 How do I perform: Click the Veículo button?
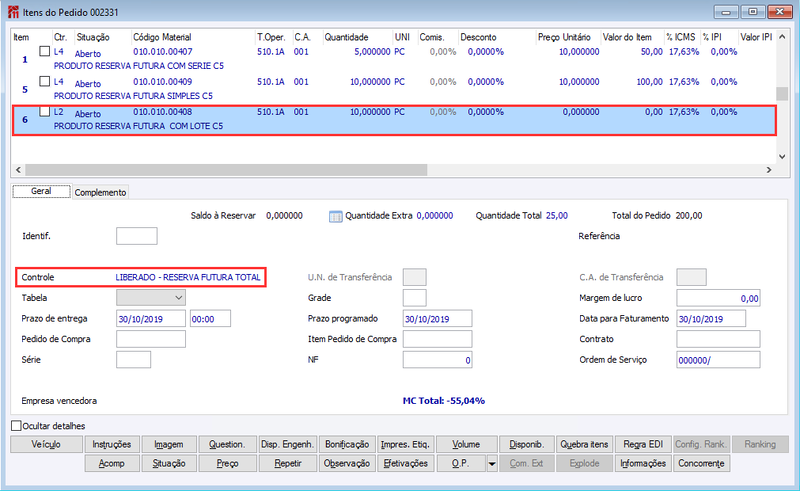[46, 445]
